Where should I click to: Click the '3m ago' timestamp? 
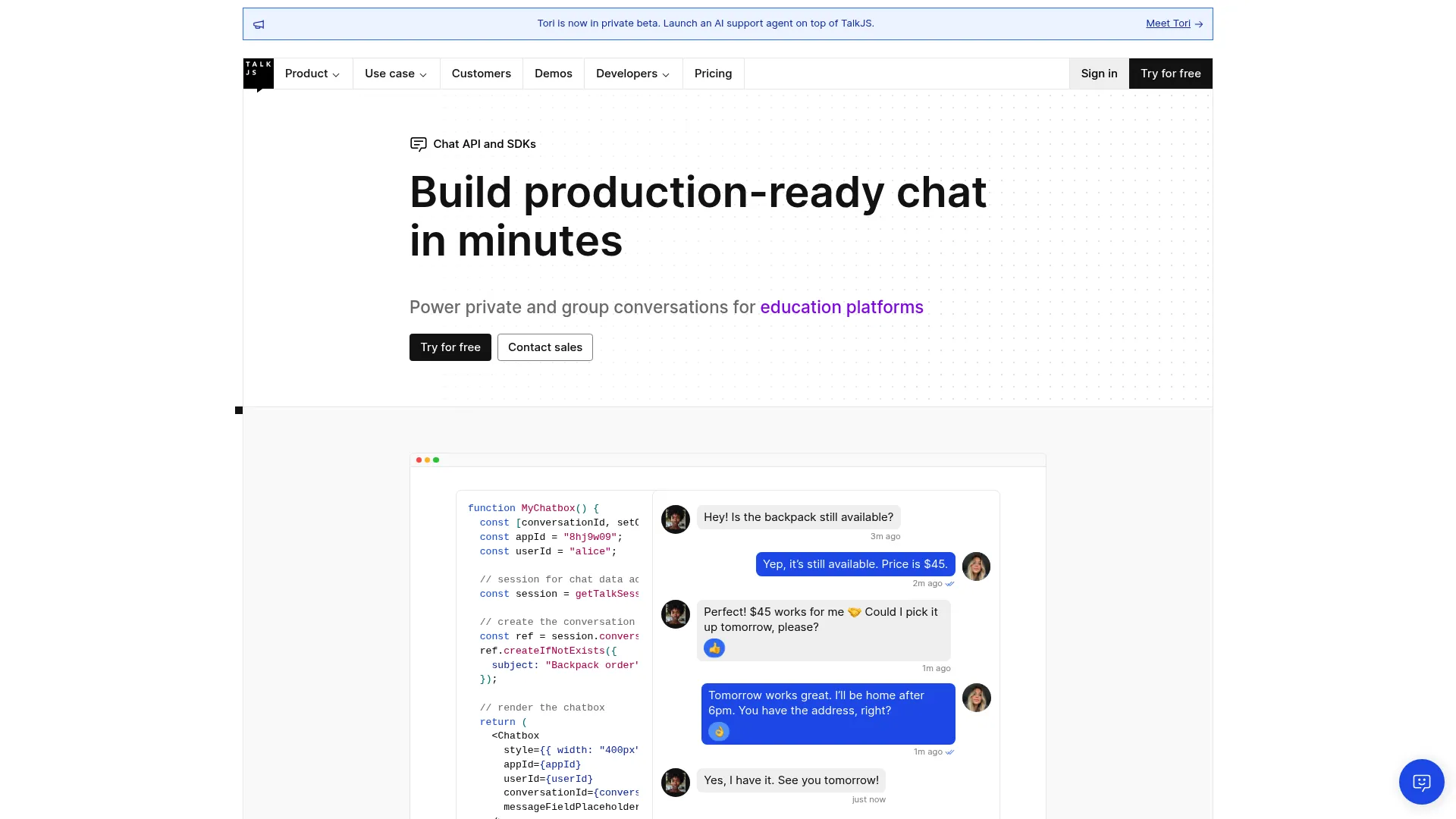coord(885,536)
